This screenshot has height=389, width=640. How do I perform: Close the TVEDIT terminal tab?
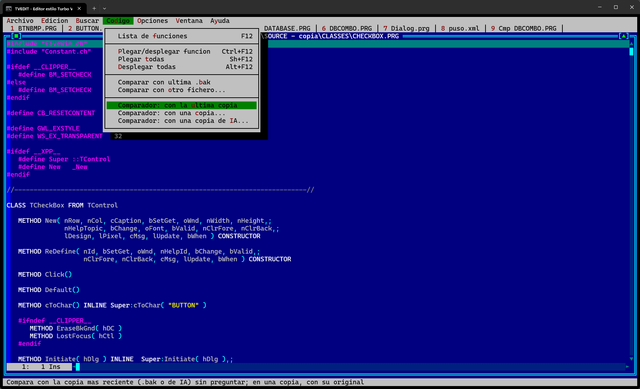tap(79, 8)
